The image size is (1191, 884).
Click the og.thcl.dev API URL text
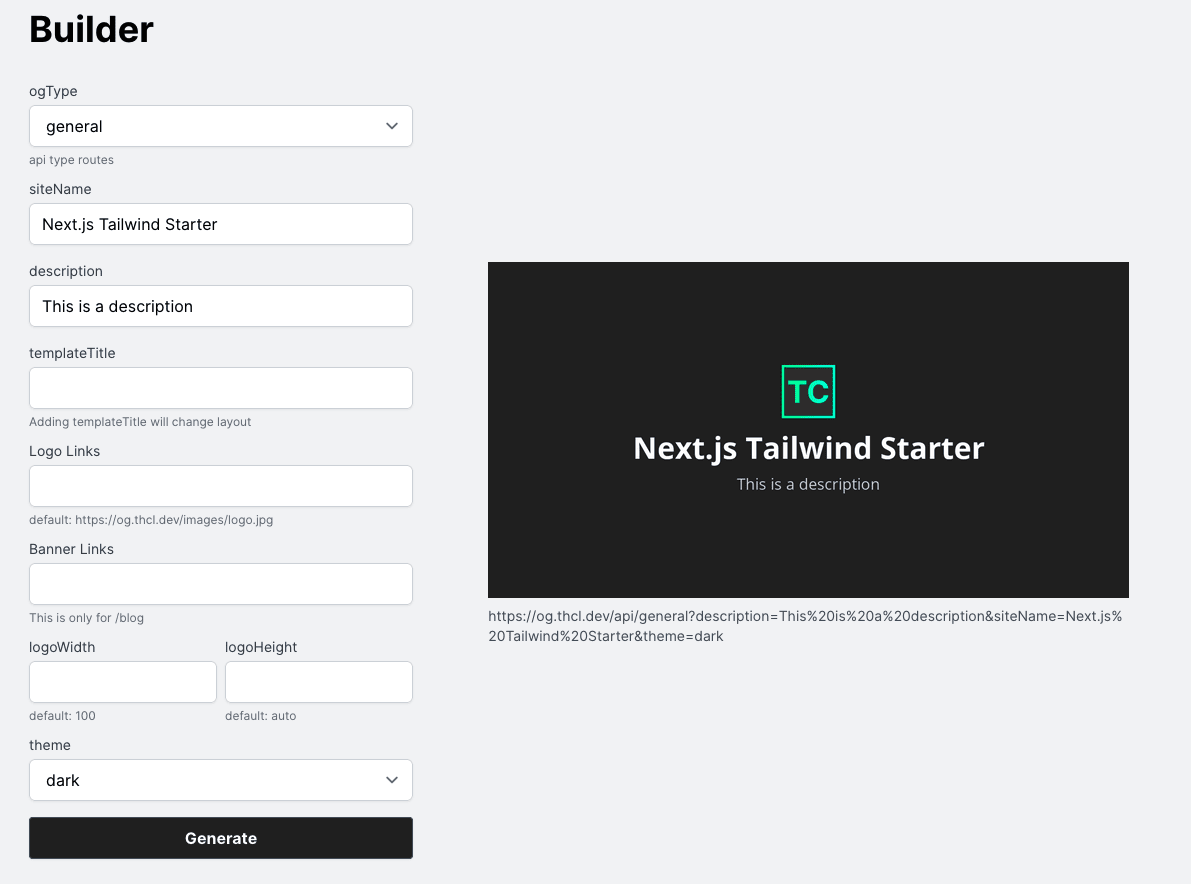point(805,626)
